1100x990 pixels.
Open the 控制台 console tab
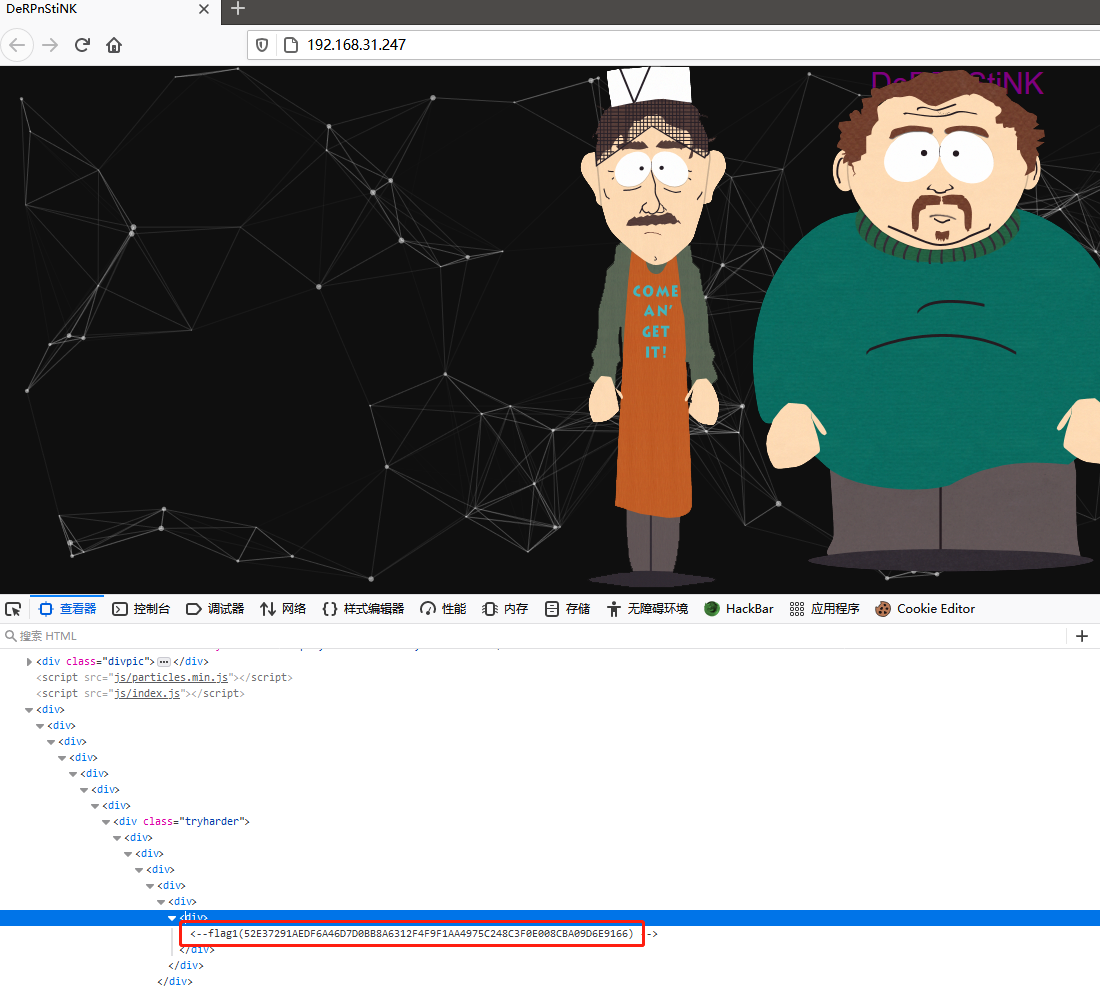(142, 609)
